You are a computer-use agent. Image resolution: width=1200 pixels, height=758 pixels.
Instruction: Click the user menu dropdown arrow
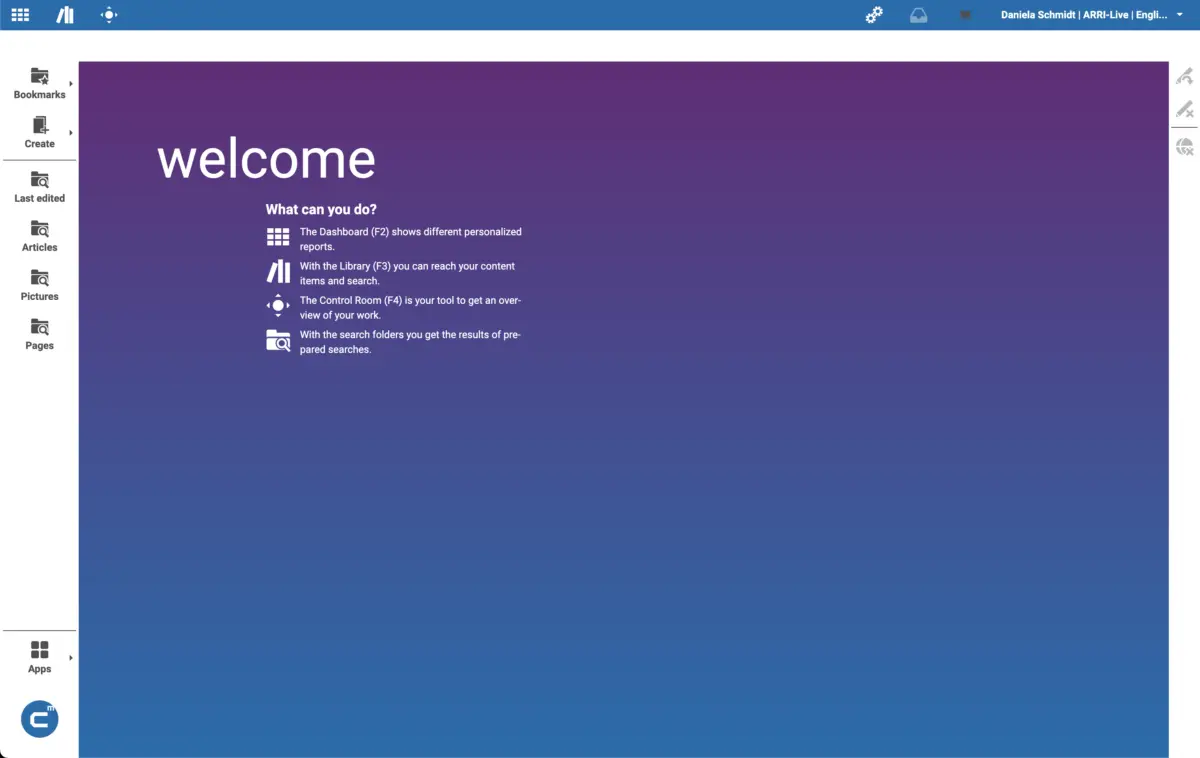point(1180,15)
